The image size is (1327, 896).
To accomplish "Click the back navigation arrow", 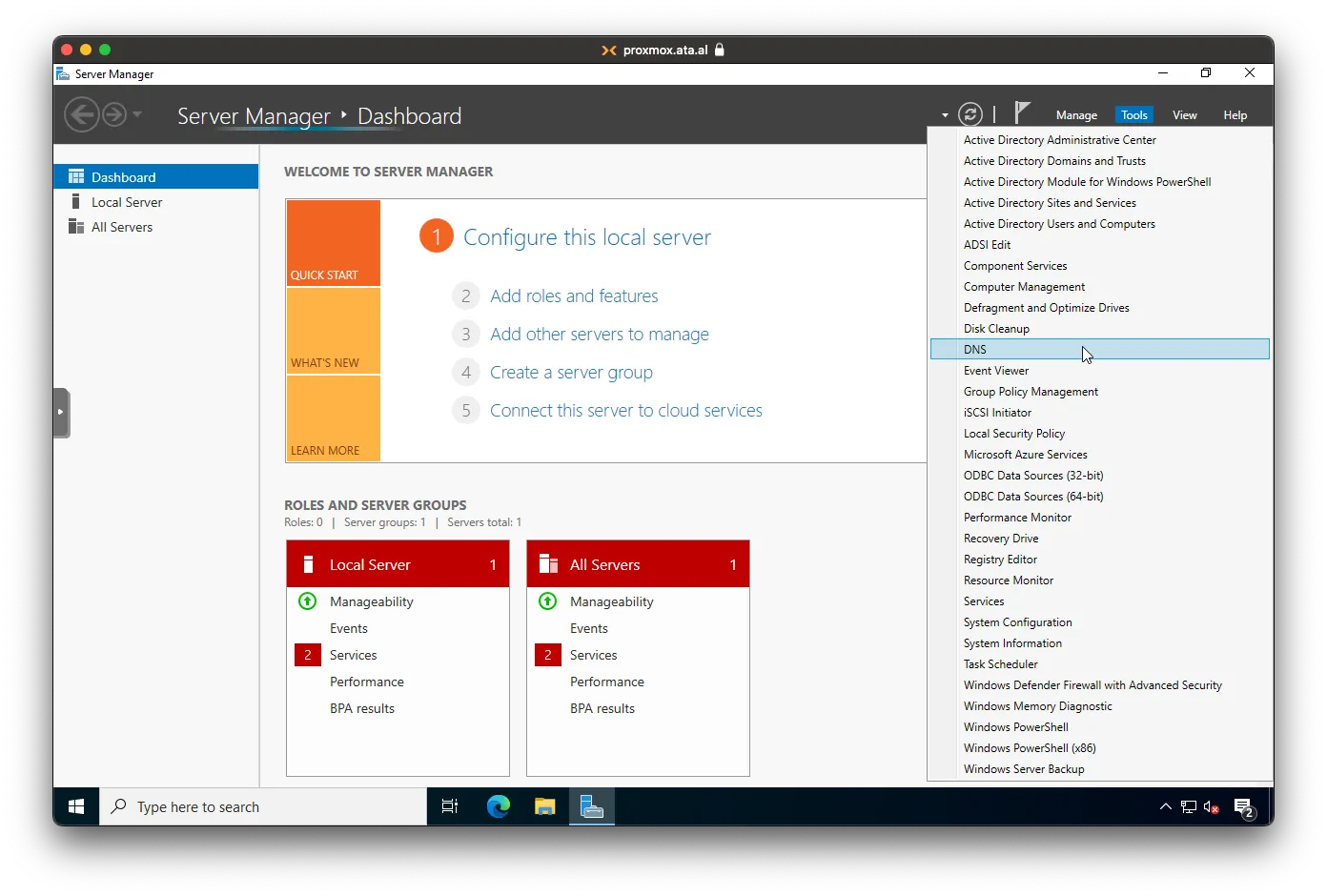I will pos(81,115).
